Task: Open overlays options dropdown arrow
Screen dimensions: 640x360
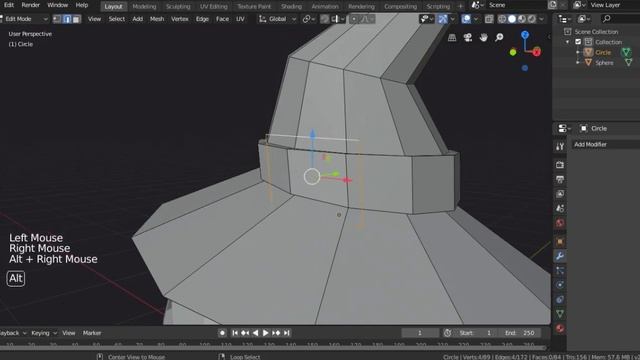Action: [x=476, y=19]
